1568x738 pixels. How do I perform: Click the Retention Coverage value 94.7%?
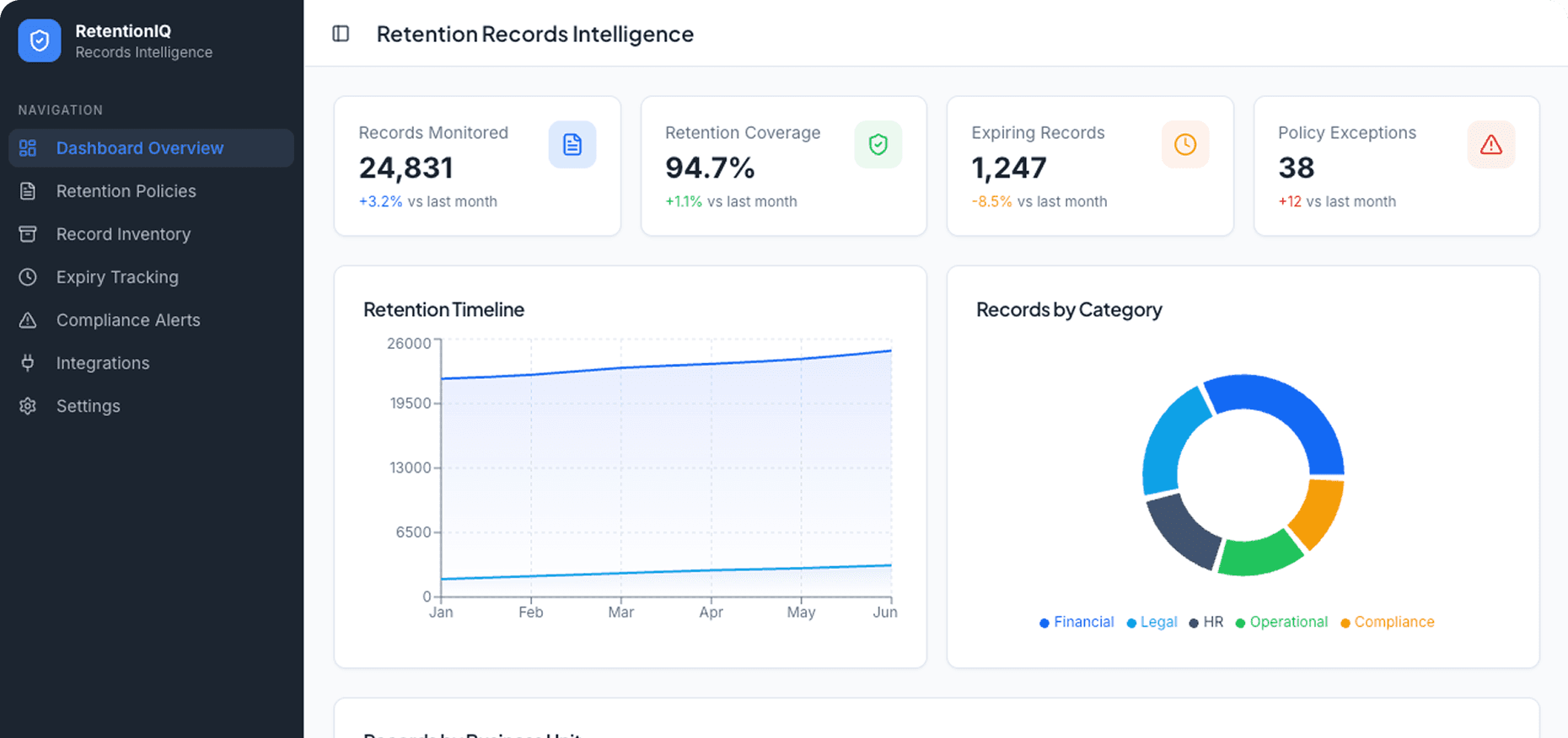[x=710, y=168]
